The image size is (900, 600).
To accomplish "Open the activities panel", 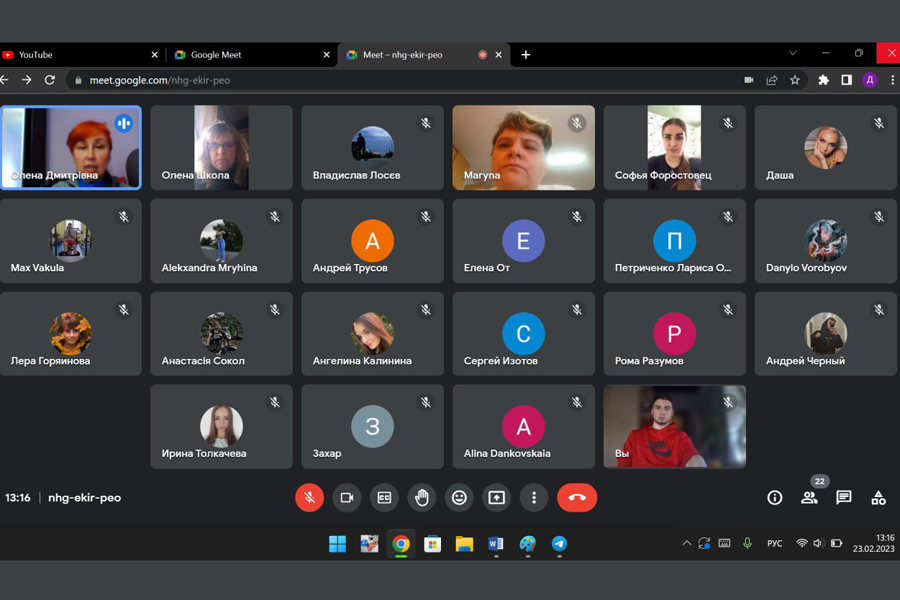I will (878, 497).
